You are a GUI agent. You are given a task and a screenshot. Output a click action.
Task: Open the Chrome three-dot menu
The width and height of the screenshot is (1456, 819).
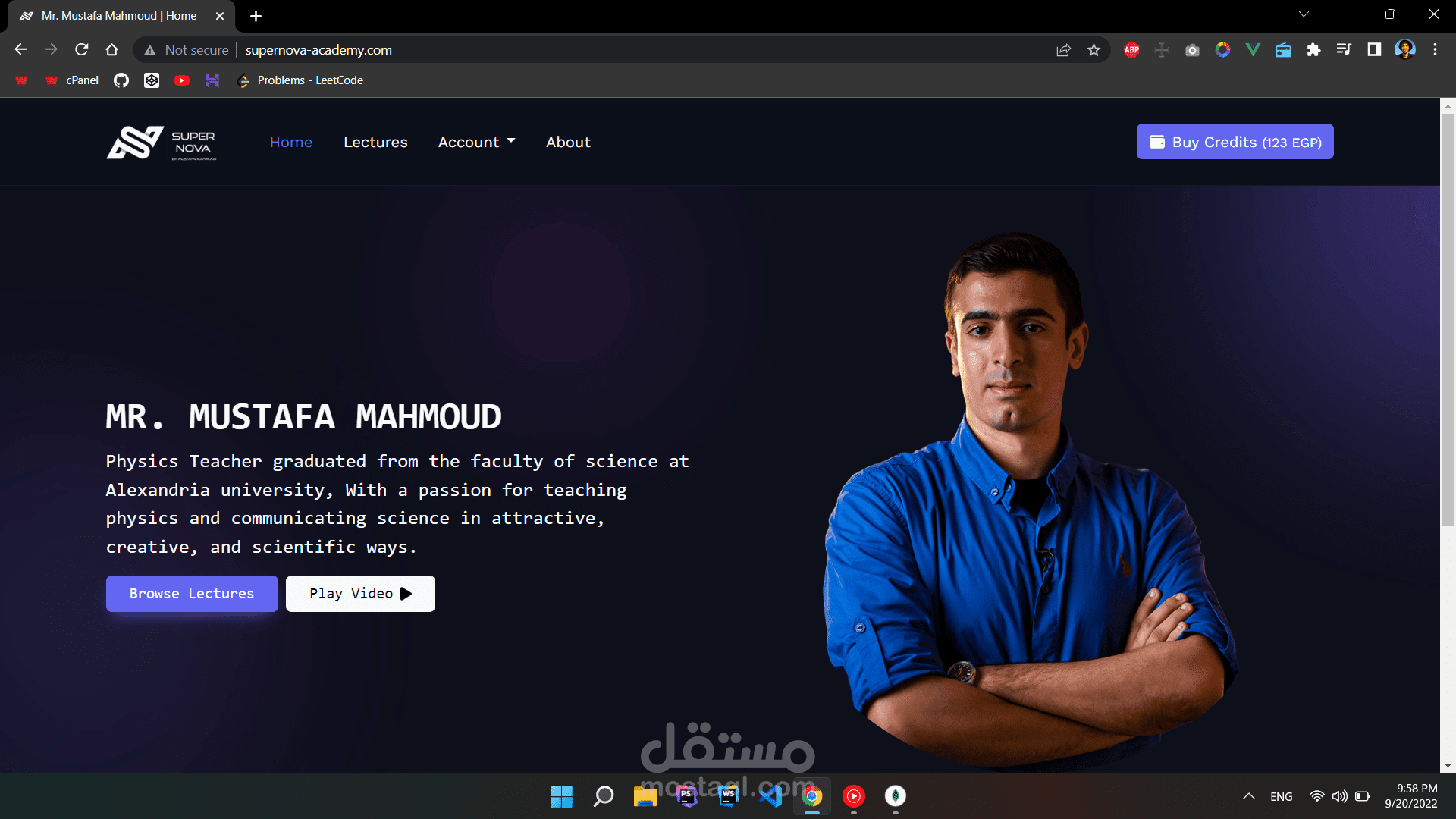1435,50
